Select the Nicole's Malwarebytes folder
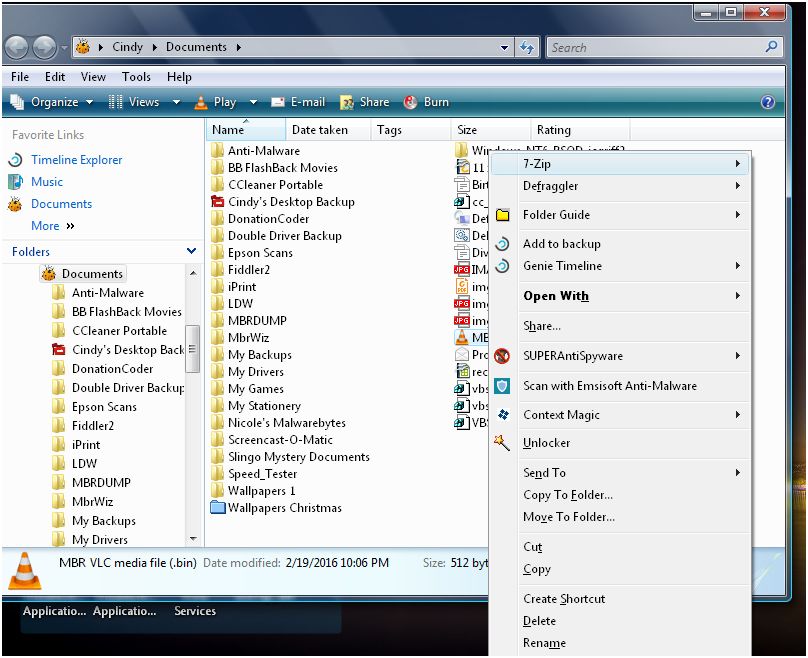 (x=287, y=423)
